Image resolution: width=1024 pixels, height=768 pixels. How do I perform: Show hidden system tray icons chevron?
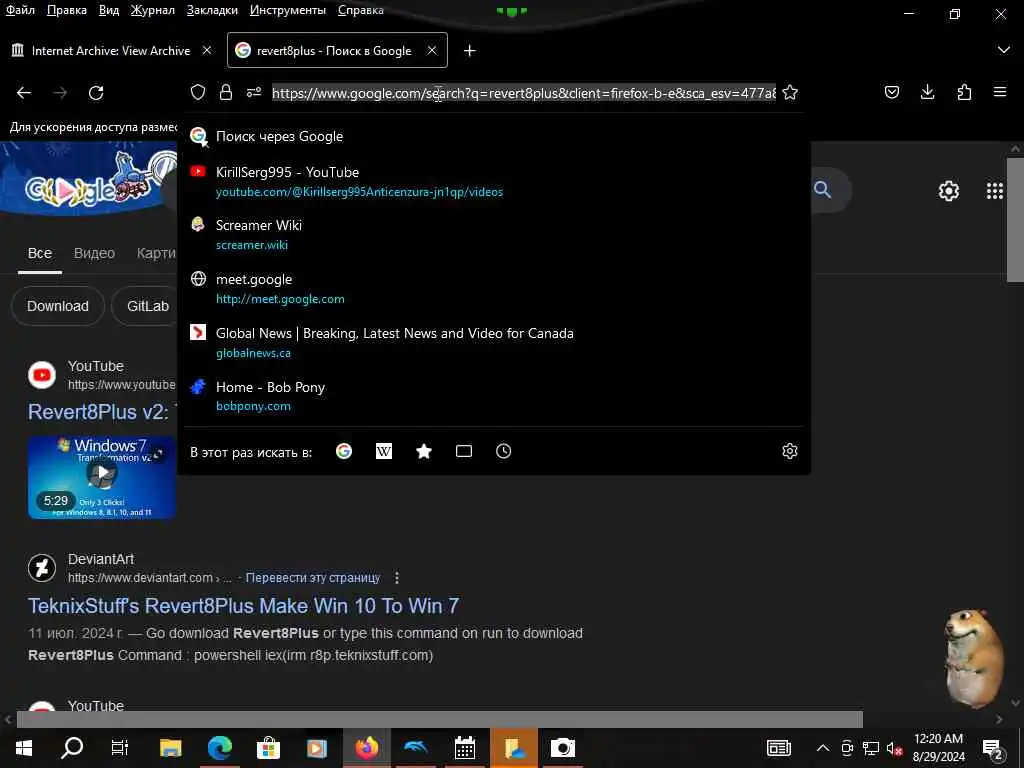tap(823, 748)
